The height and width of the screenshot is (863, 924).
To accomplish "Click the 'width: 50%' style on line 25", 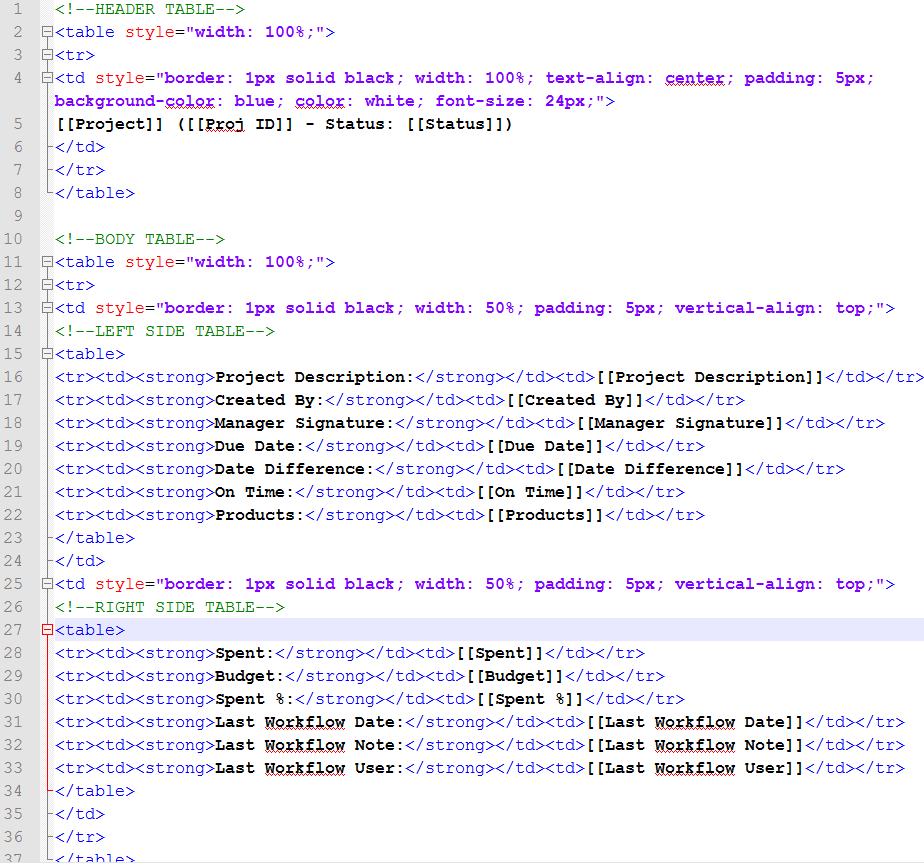I will (x=465, y=584).
